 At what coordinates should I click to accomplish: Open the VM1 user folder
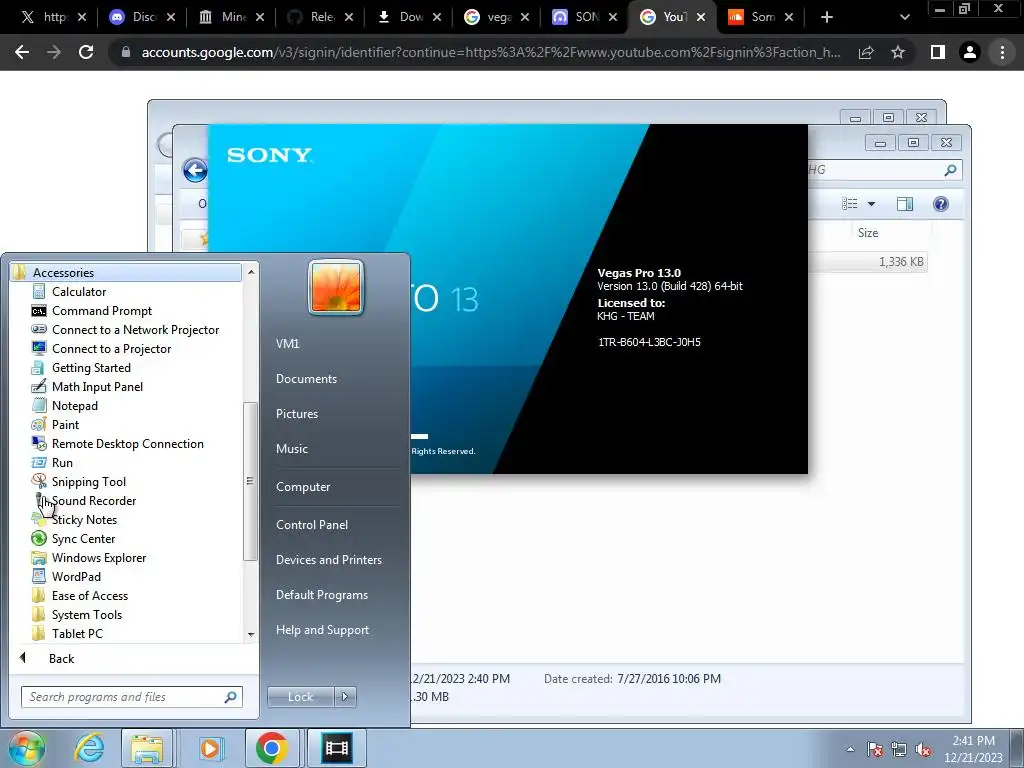pos(287,344)
